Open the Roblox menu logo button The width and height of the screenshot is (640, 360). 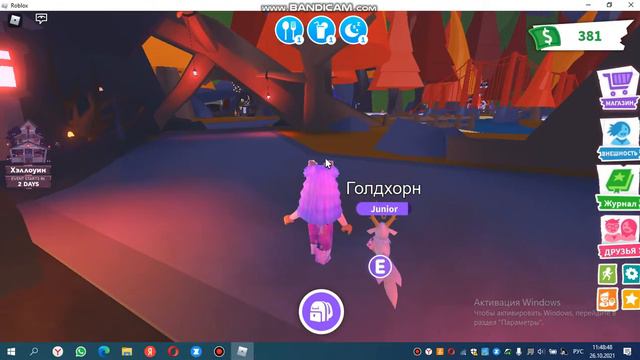click(15, 20)
